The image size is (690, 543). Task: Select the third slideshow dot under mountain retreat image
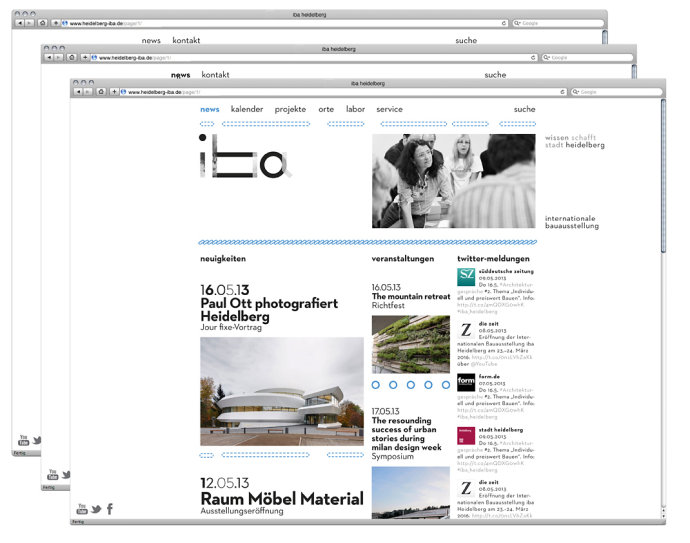point(411,385)
